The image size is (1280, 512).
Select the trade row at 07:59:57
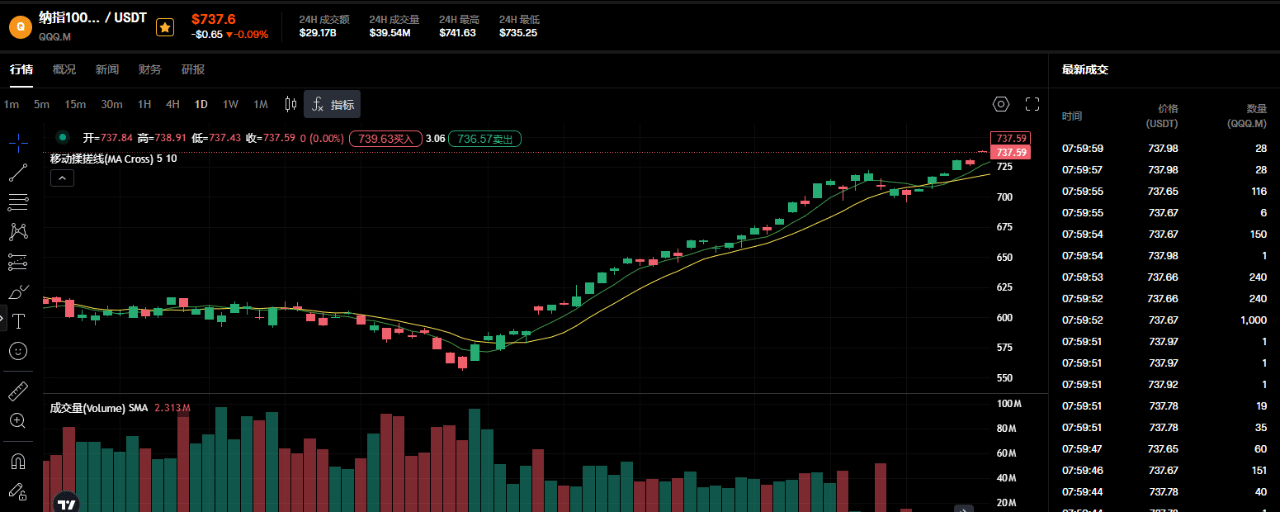[x=1164, y=170]
